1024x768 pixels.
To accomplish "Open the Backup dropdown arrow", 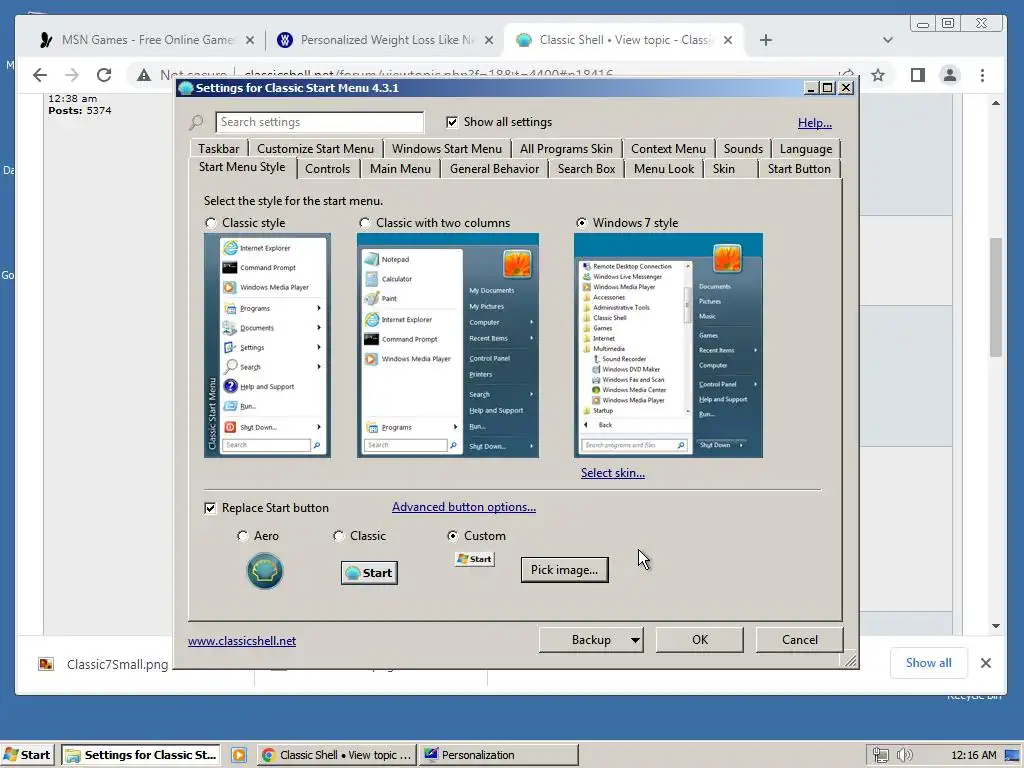I will coord(635,640).
